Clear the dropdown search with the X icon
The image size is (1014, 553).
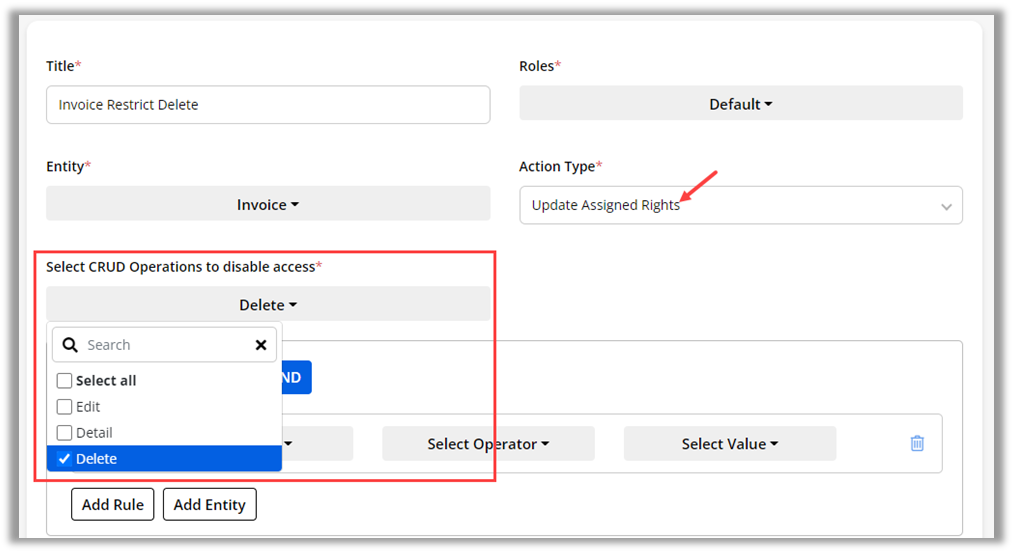[x=261, y=345]
